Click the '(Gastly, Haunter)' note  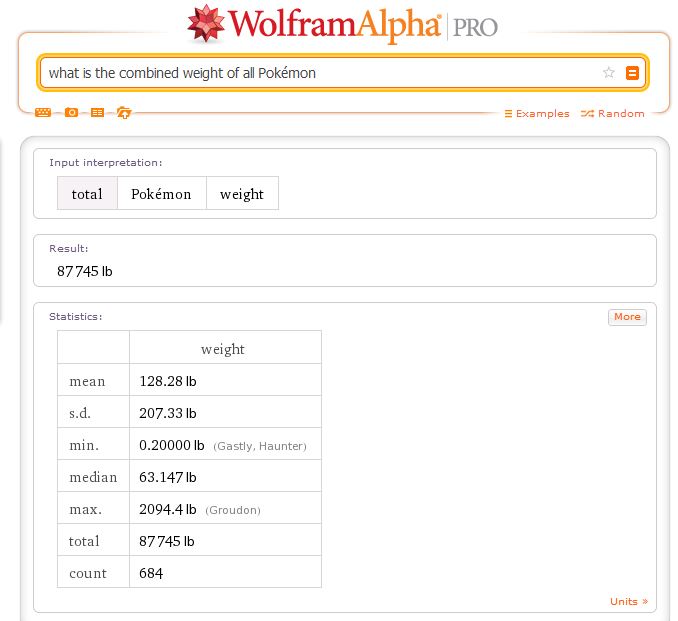[x=260, y=446]
